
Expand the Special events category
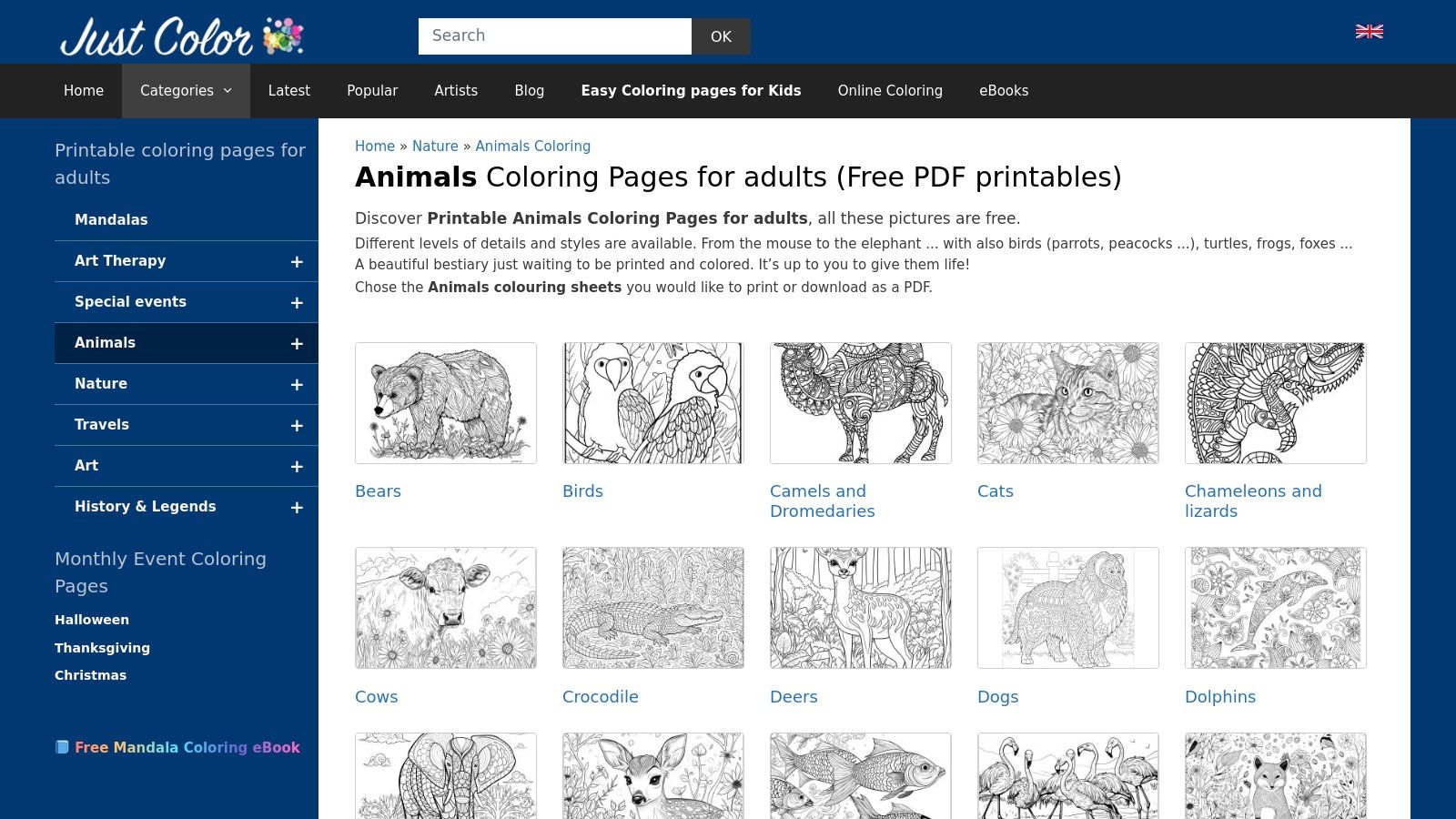pyautogui.click(x=296, y=302)
